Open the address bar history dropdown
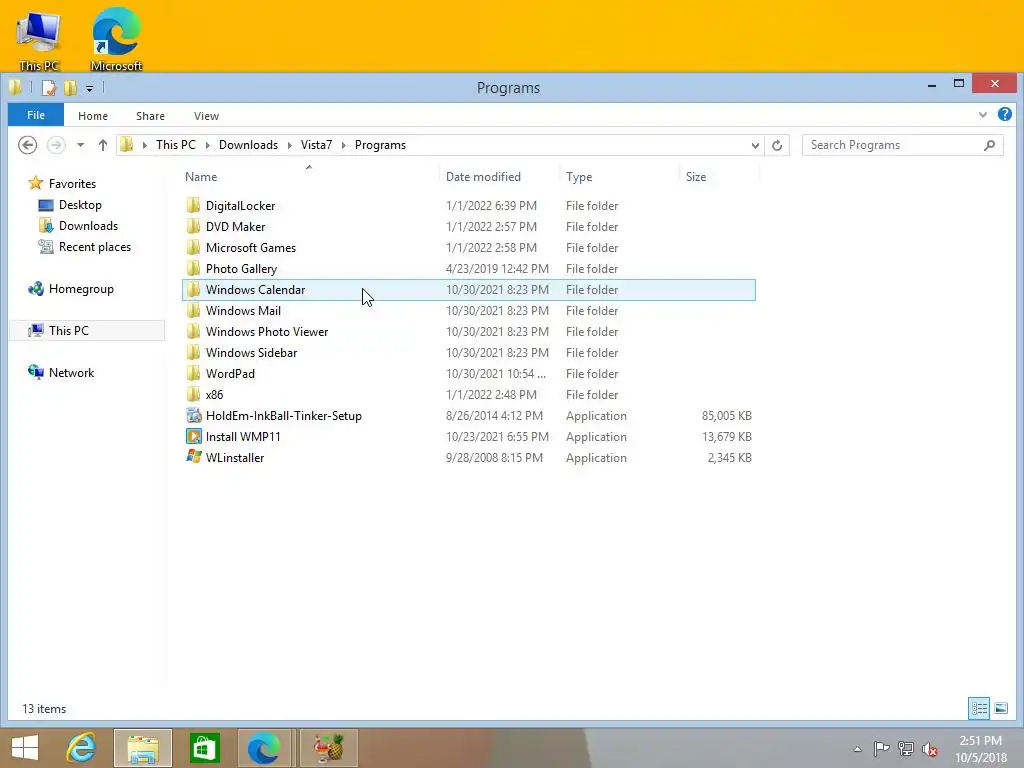The width and height of the screenshot is (1024, 768). [x=755, y=145]
